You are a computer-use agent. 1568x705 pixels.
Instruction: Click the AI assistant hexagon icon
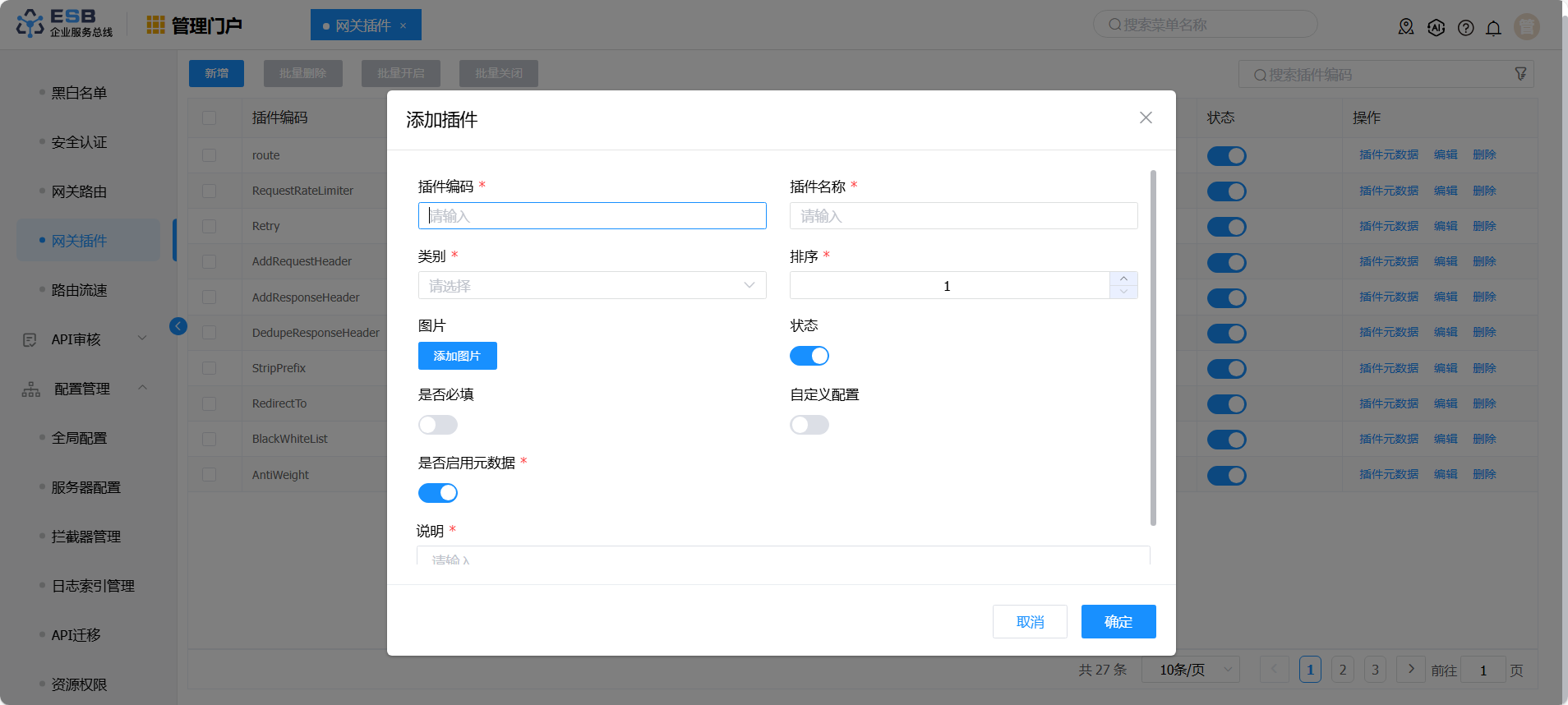[x=1436, y=27]
